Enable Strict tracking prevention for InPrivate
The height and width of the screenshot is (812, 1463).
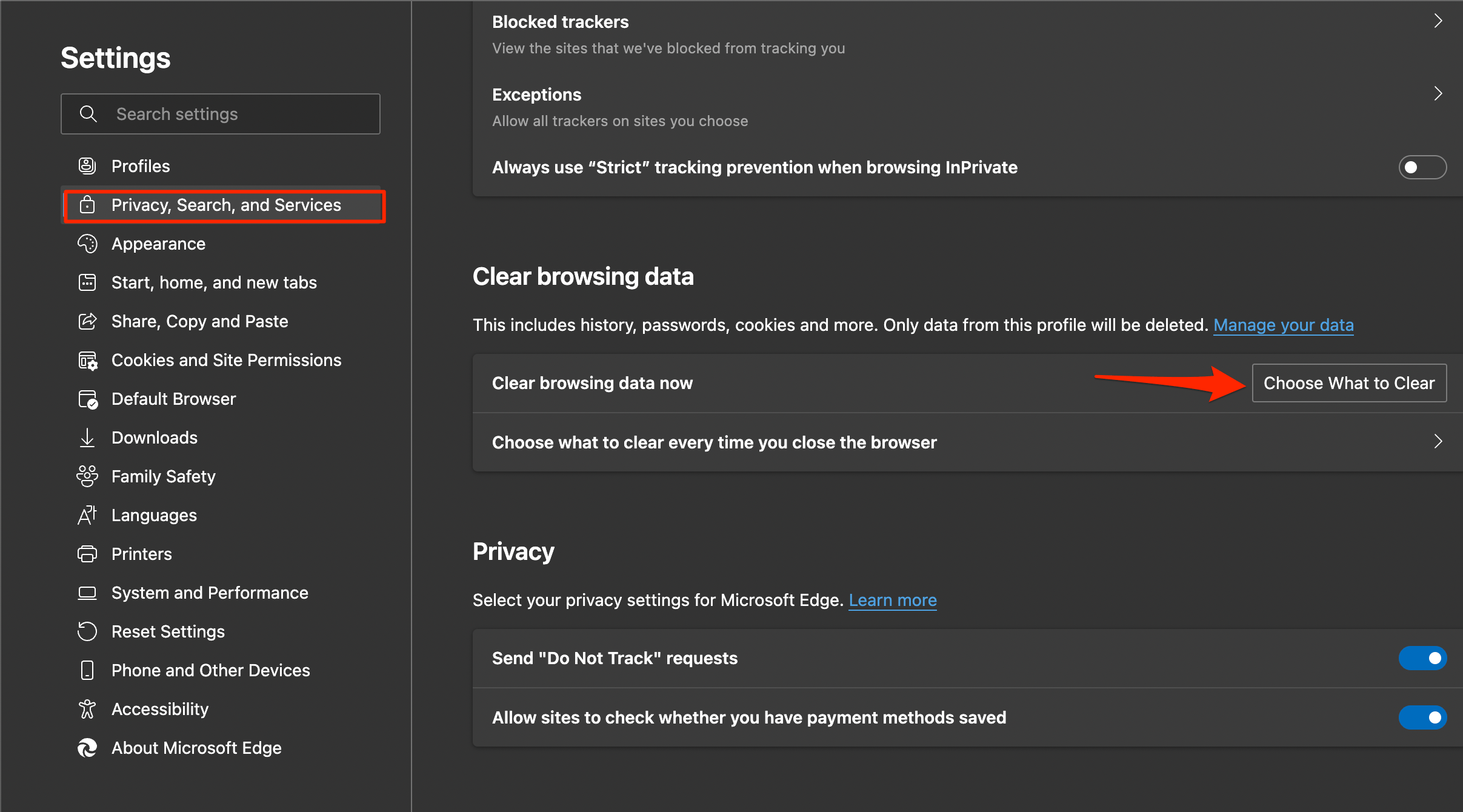point(1422,167)
